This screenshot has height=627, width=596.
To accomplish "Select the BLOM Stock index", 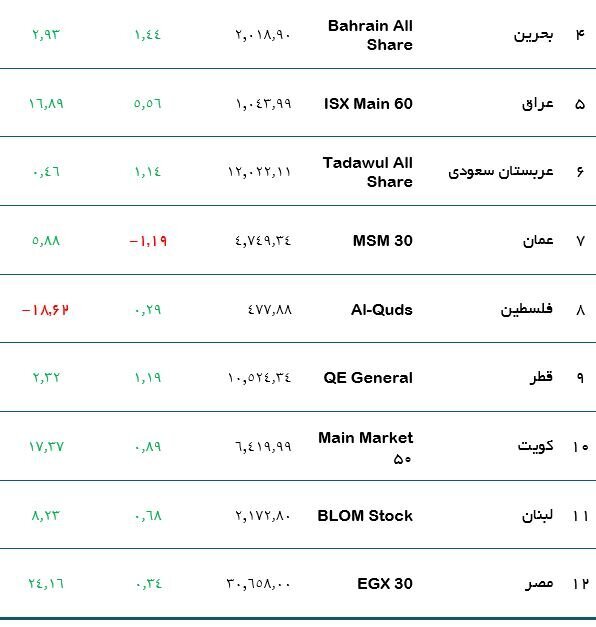I will coord(365,515).
